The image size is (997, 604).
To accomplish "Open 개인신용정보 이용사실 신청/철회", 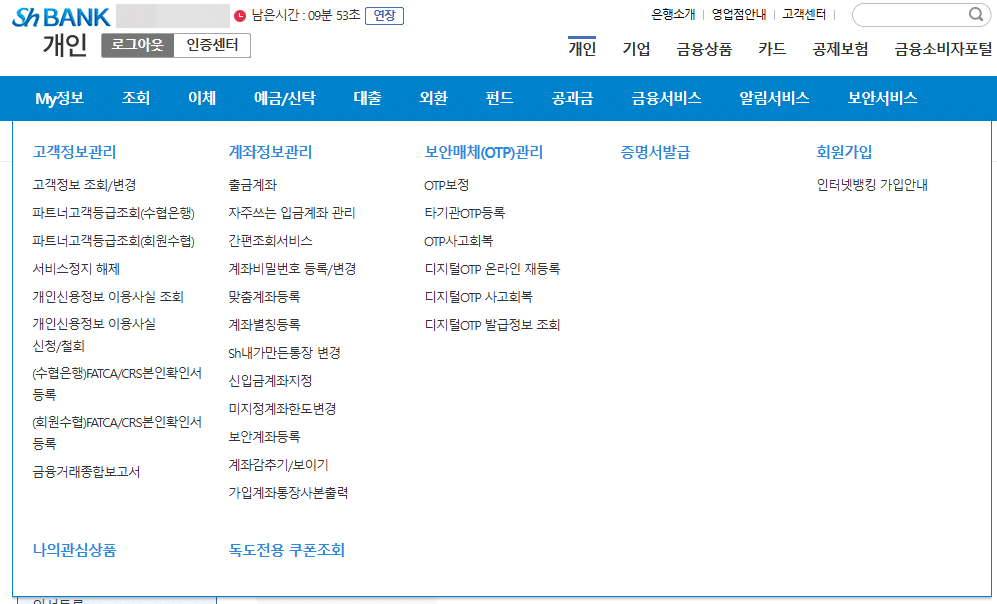I will pyautogui.click(x=94, y=335).
